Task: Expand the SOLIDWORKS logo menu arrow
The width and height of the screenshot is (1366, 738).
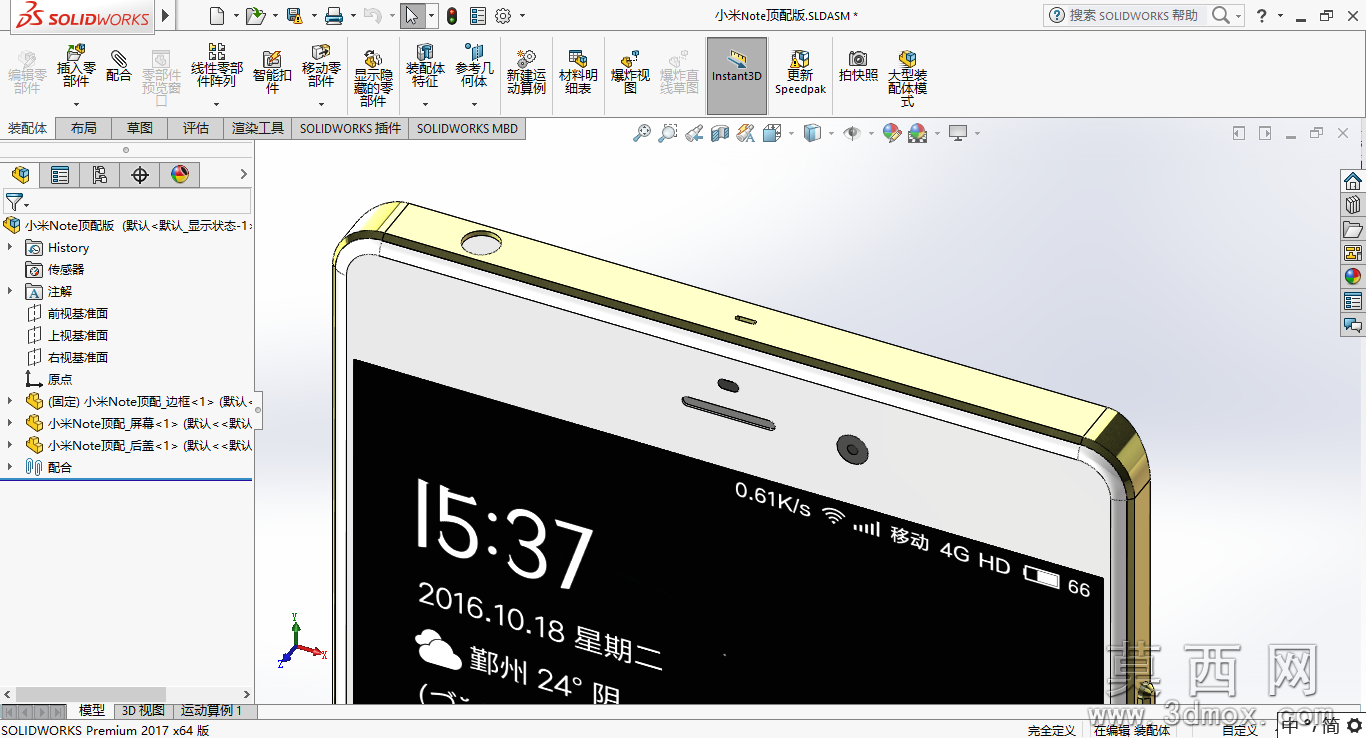Action: pos(165,16)
